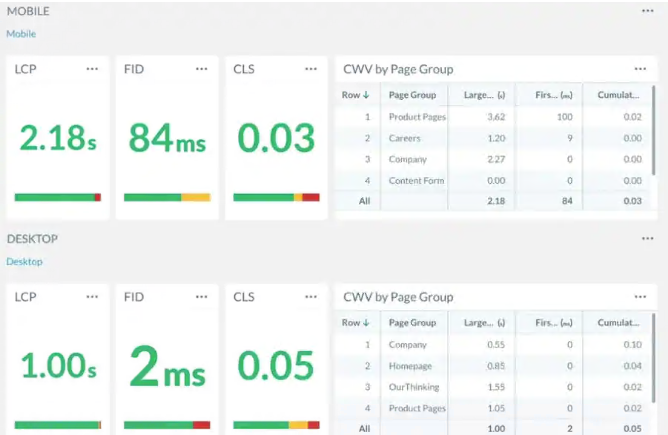Select the Homepage row in Desktop table
This screenshot has height=435, width=668.
click(x=411, y=365)
